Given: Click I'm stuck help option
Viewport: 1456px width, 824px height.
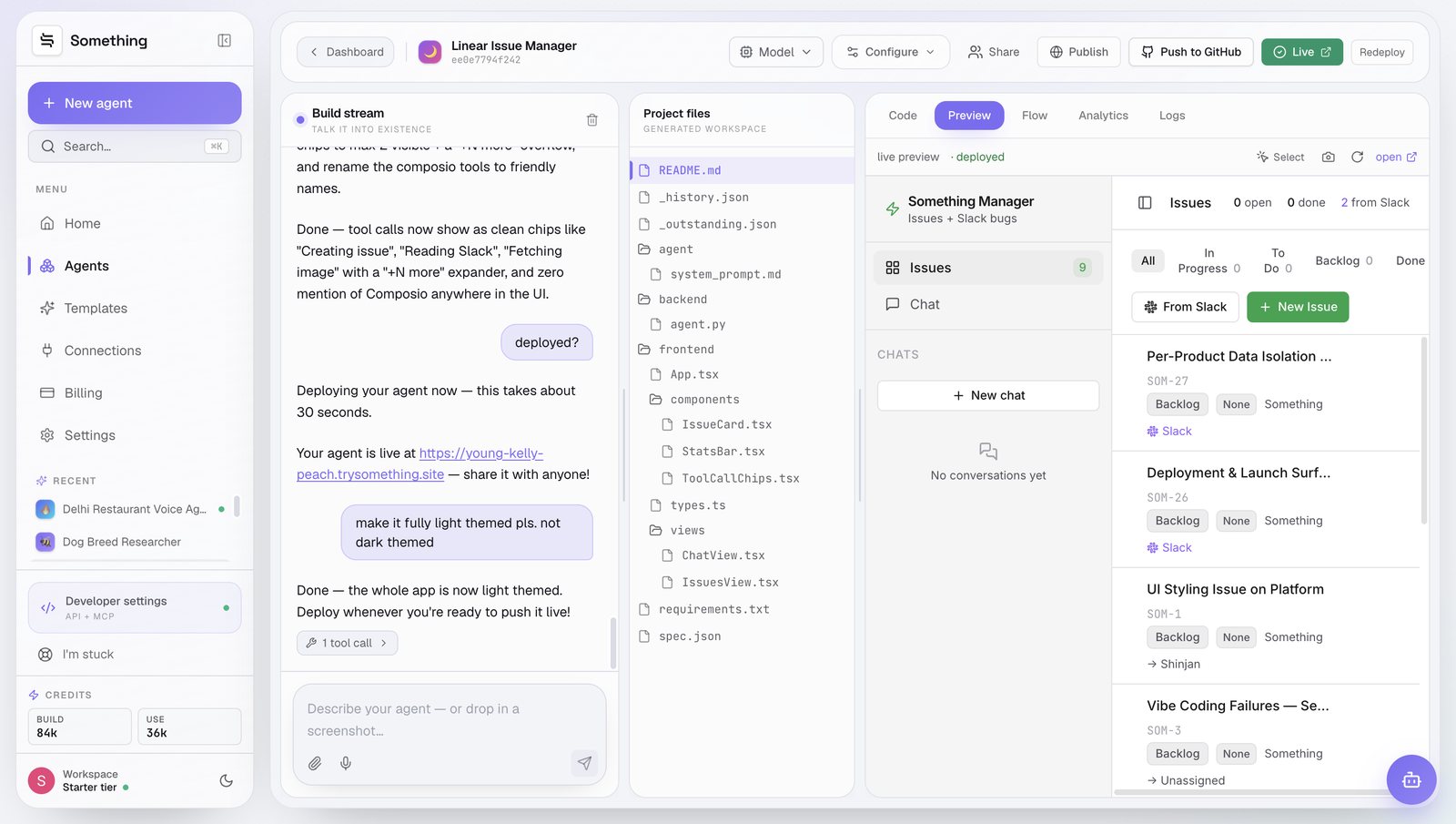Looking at the screenshot, I should (x=135, y=654).
